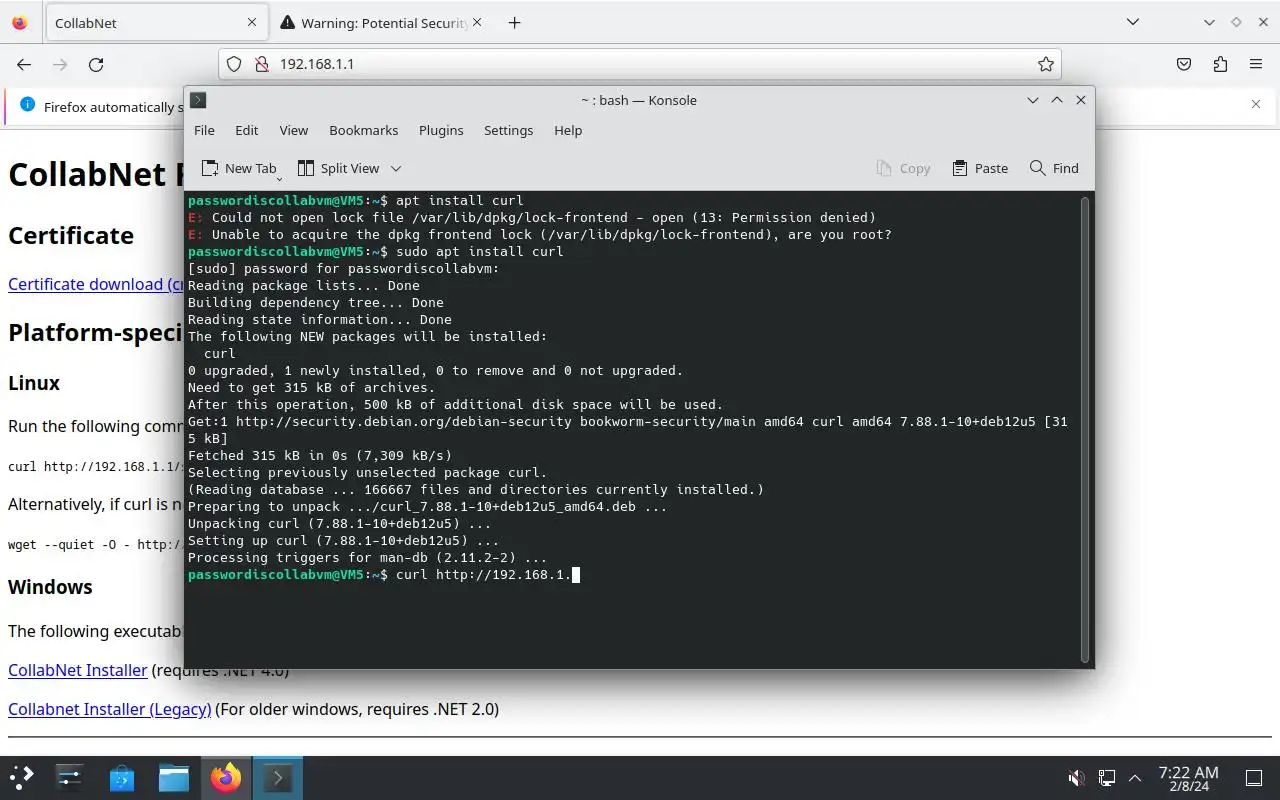This screenshot has height=800, width=1280.
Task: Click the insecure connection lock icon
Action: click(x=262, y=64)
